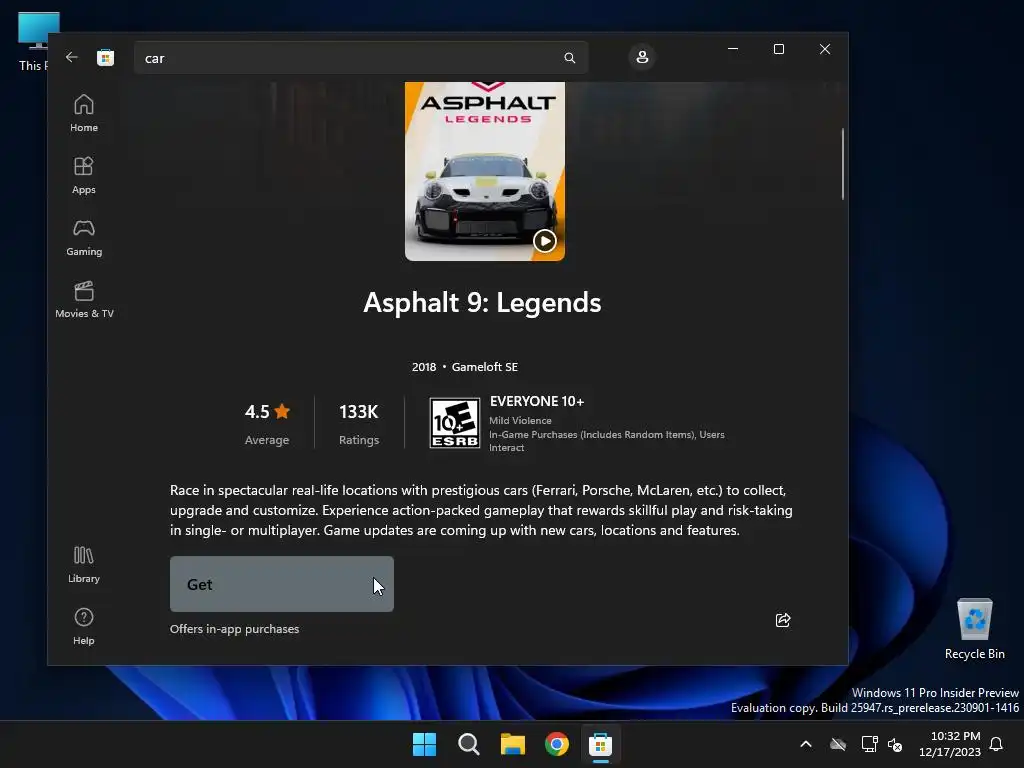Click the network tray icon
This screenshot has width=1024, height=768.
pos(869,744)
